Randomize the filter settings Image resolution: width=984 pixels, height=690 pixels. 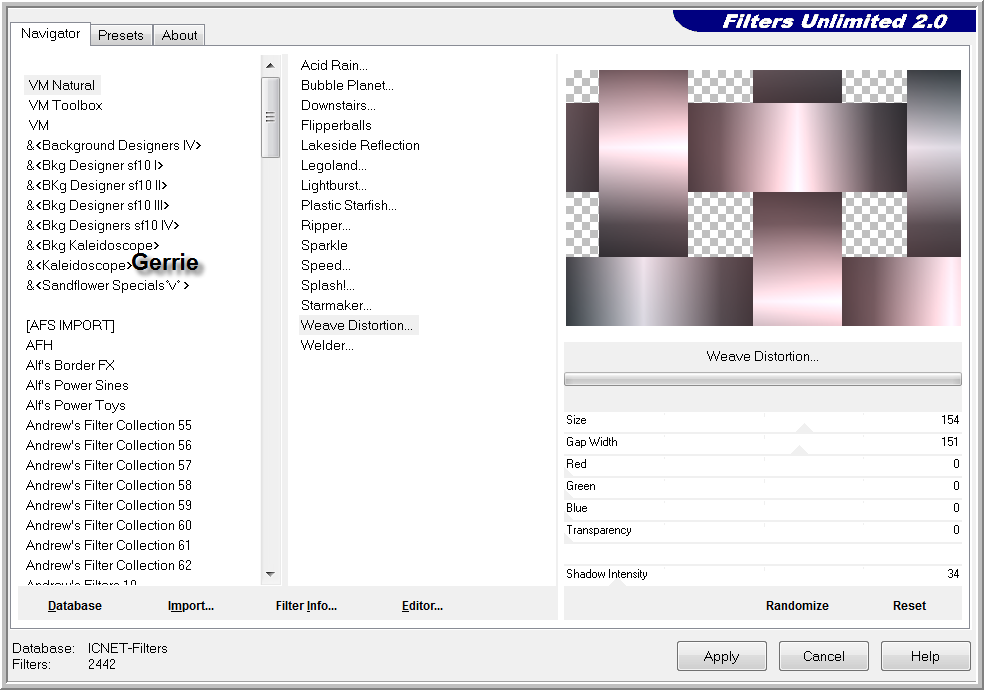[x=797, y=606]
